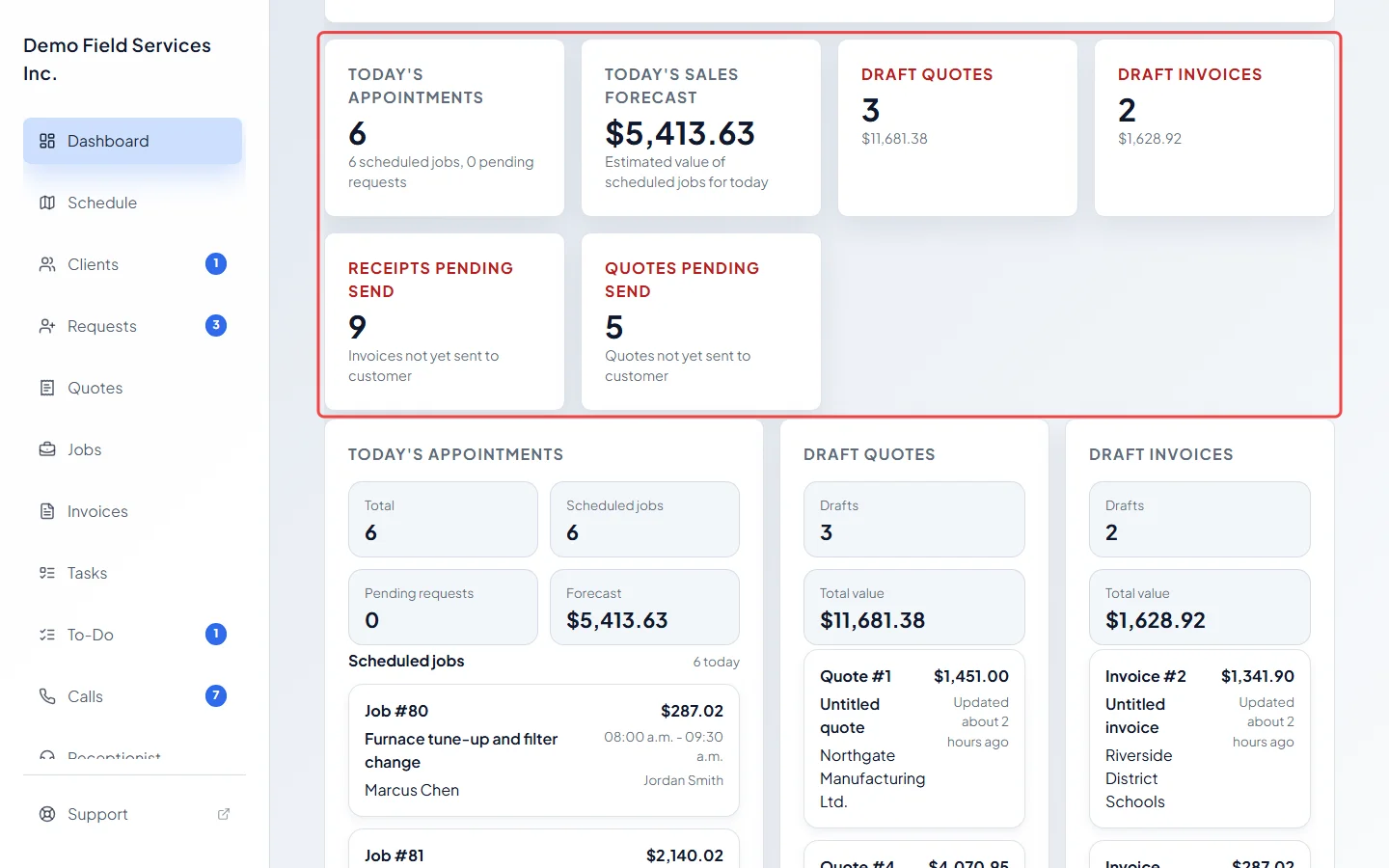This screenshot has width=1389, height=868.
Task: Click the Marcus Chen client name
Action: coord(412,790)
